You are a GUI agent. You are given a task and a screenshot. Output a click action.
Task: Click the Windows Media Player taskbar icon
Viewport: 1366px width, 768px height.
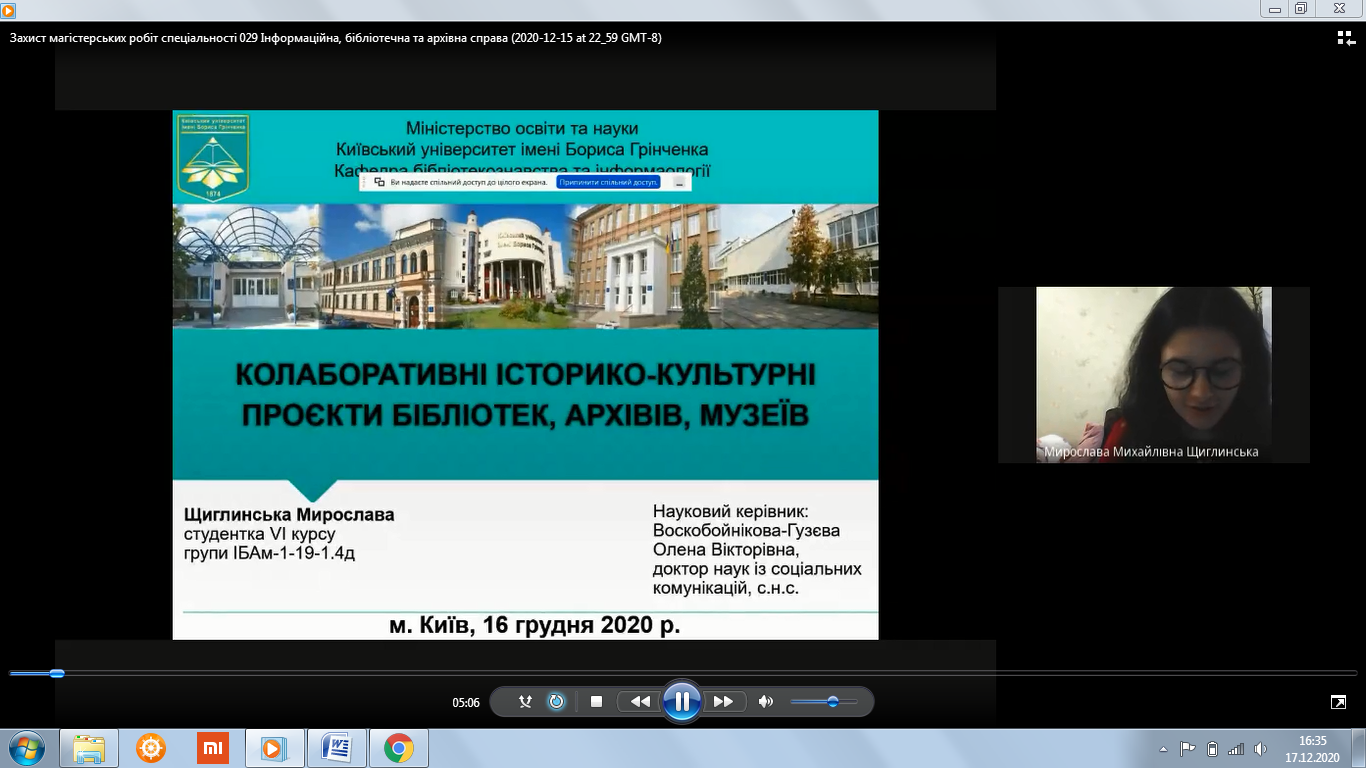(273, 748)
